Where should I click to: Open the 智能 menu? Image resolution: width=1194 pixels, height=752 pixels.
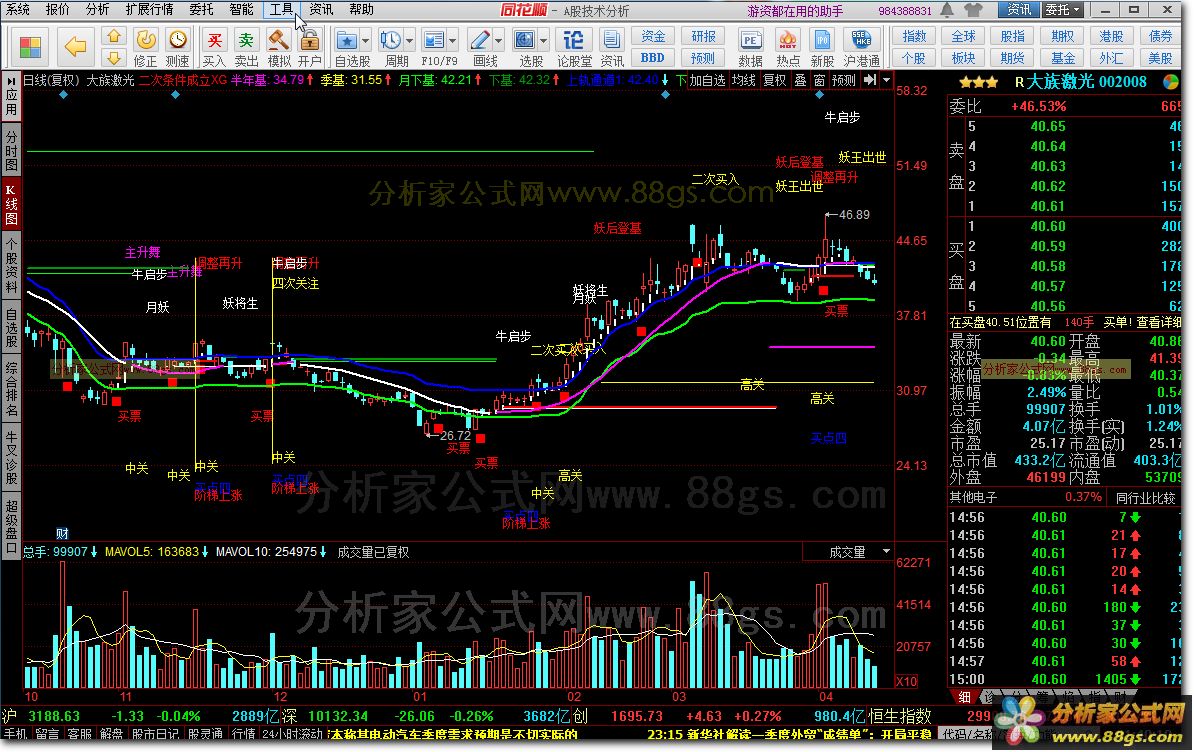(241, 10)
